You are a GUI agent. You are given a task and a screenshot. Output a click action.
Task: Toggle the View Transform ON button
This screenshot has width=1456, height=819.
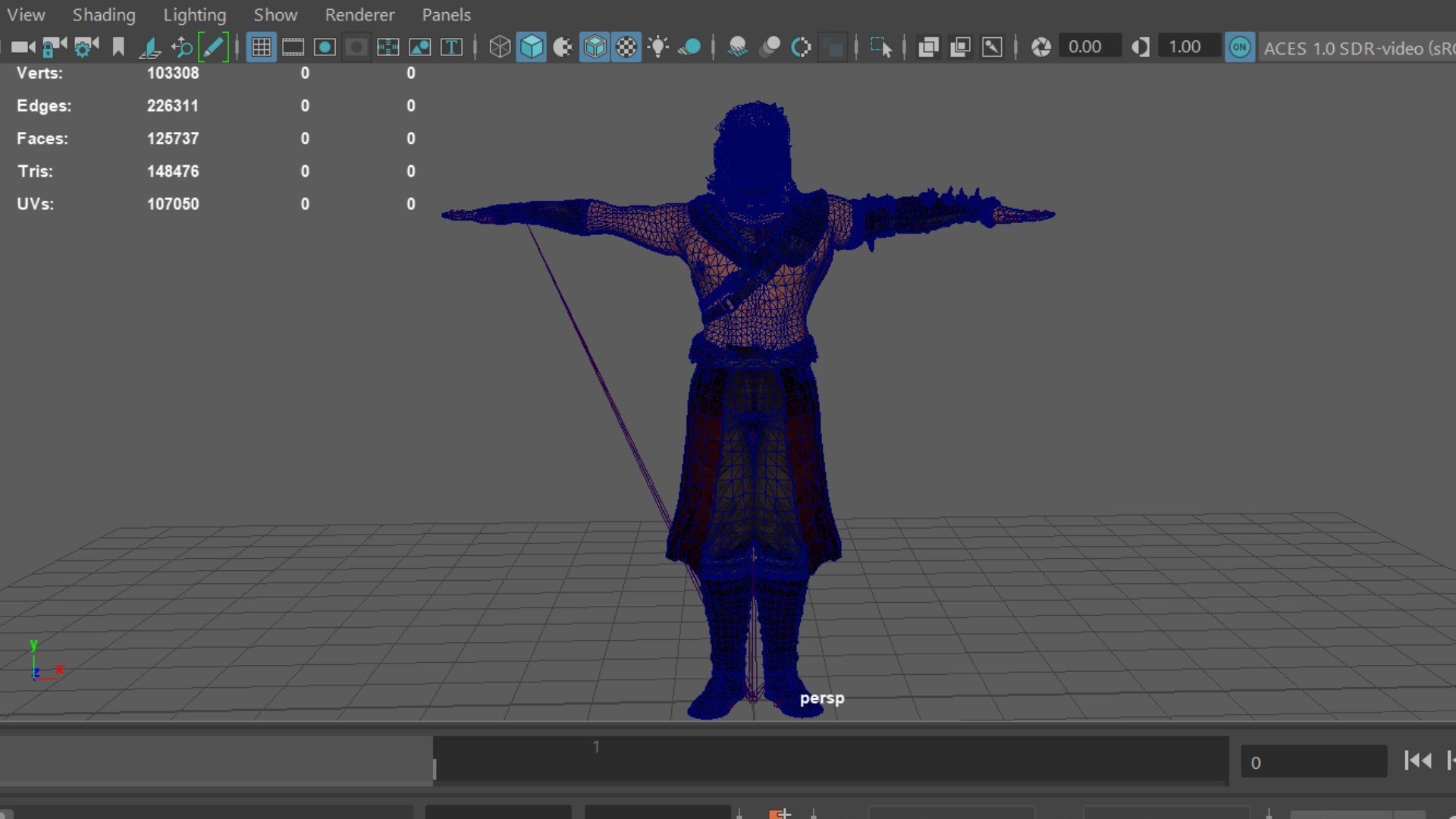click(1240, 47)
